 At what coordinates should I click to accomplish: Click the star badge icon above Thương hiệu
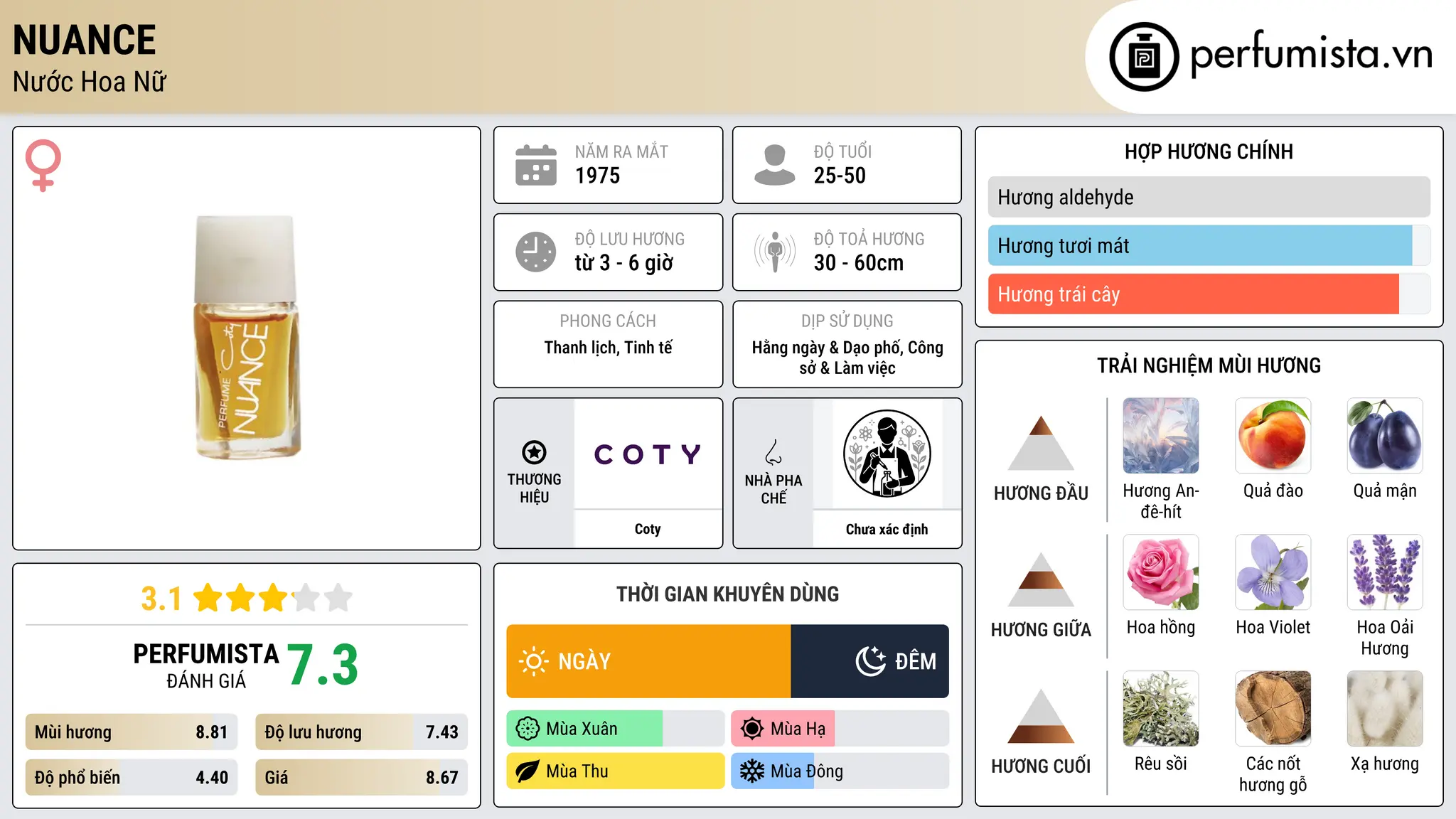534,452
